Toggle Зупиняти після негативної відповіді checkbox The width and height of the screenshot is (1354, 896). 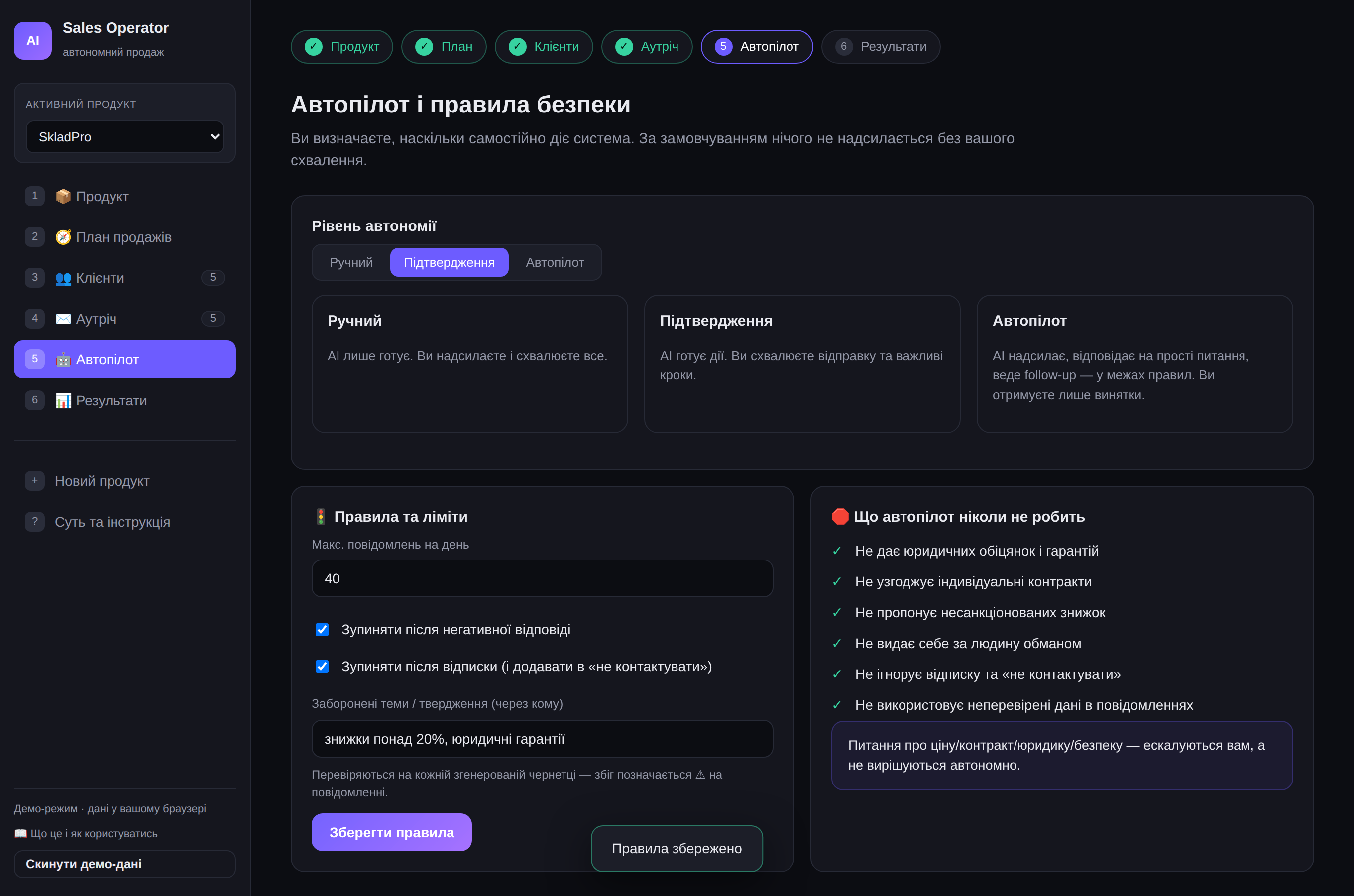322,630
